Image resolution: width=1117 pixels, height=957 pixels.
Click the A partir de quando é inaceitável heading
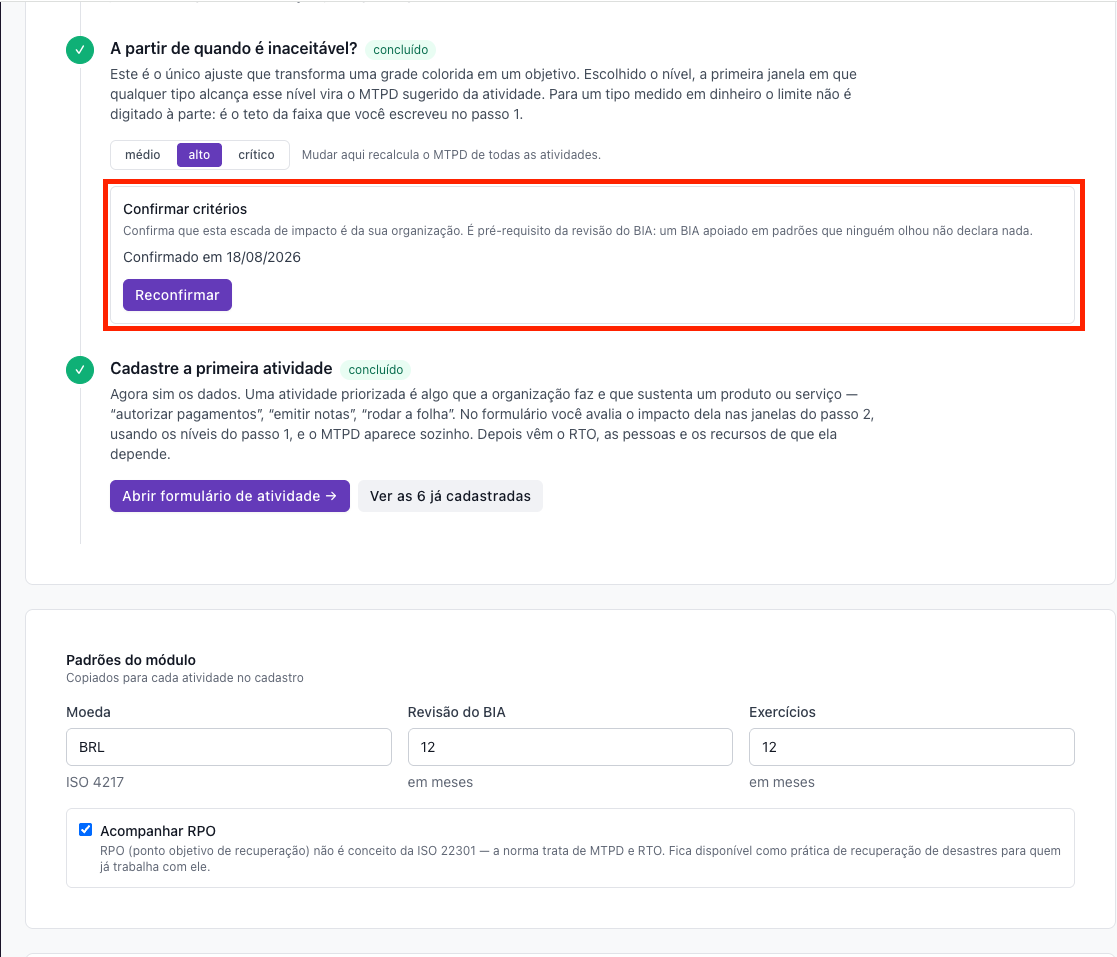(x=234, y=48)
